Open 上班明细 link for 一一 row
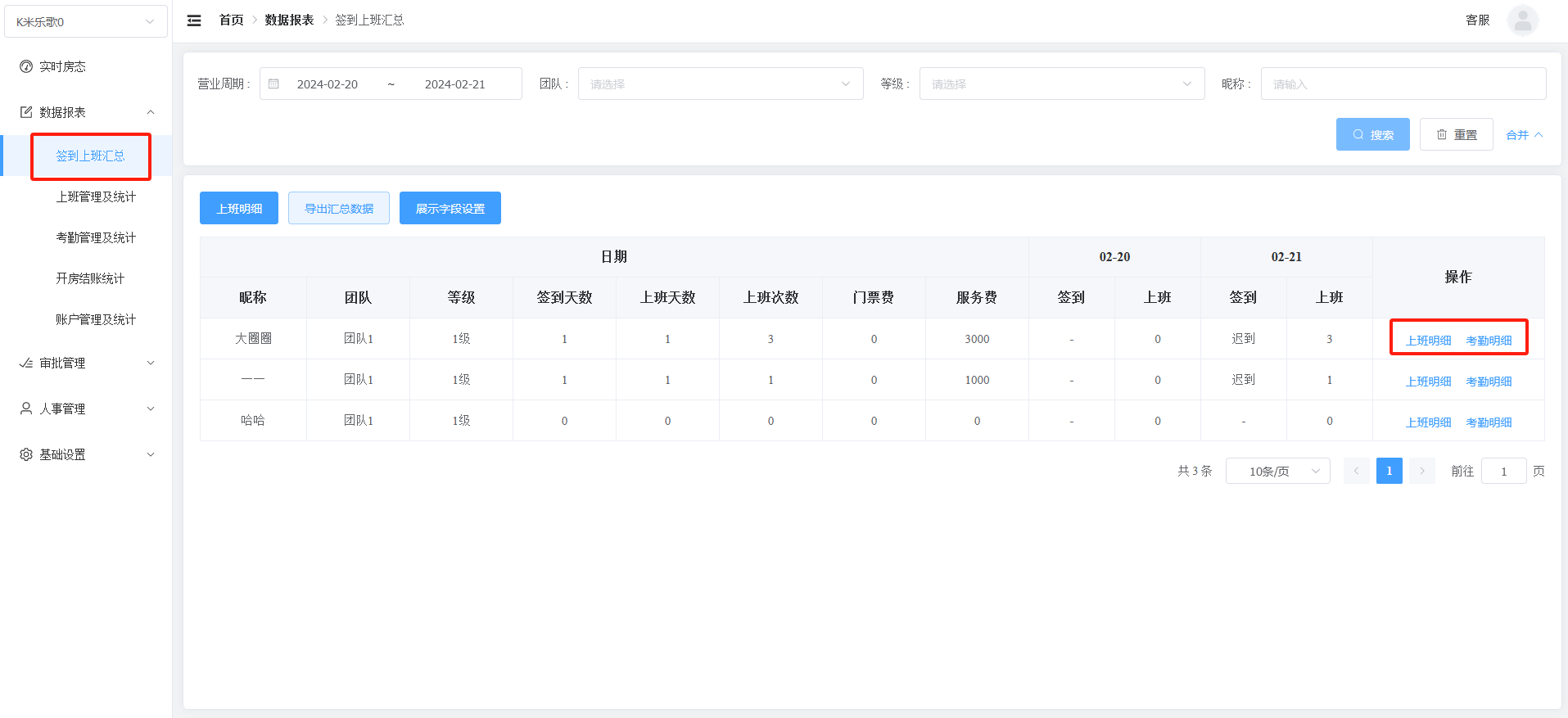Viewport: 1568px width, 718px height. [x=1428, y=382]
